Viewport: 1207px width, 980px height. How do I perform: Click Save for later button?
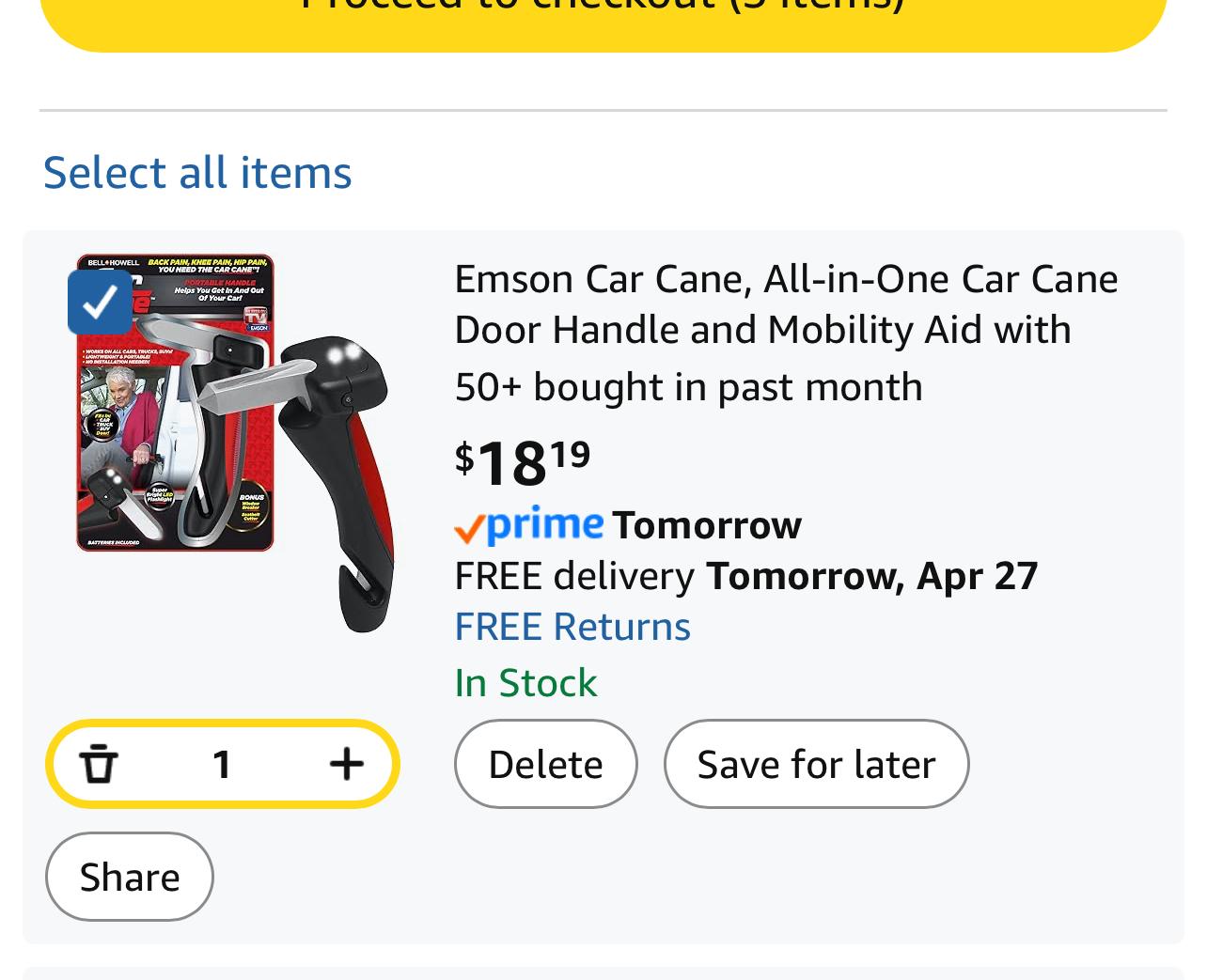pos(816,764)
